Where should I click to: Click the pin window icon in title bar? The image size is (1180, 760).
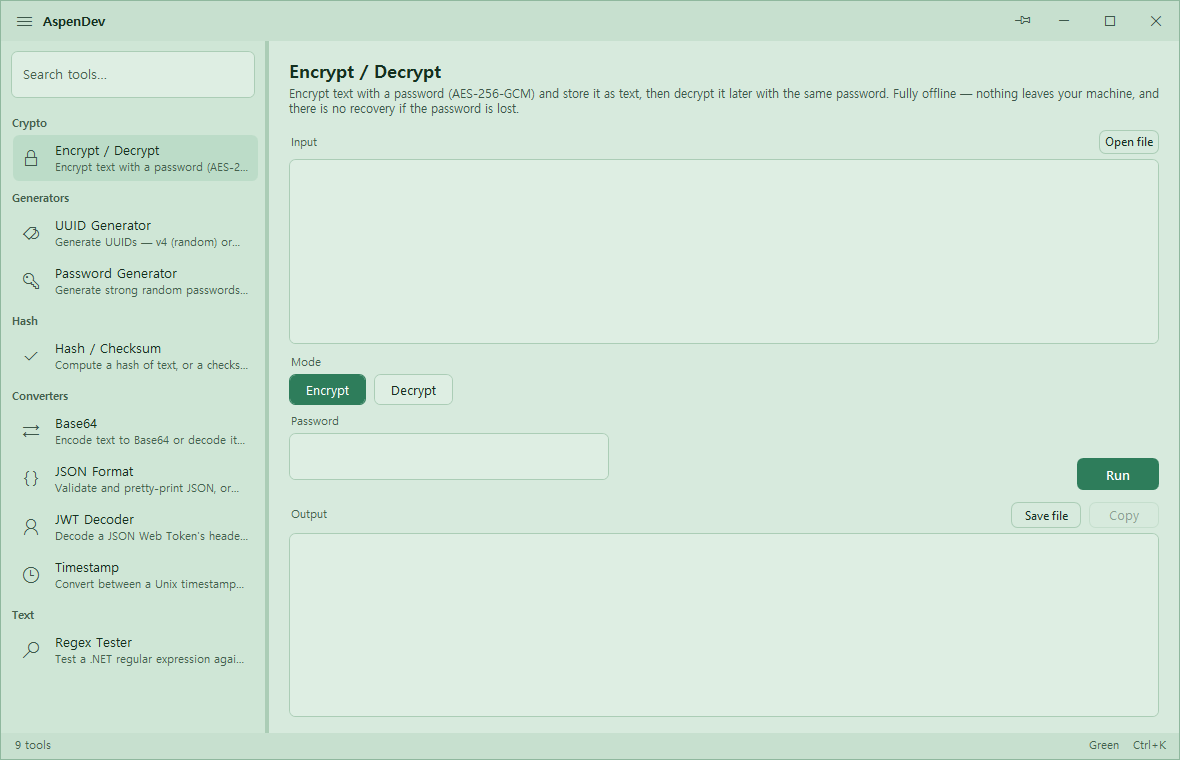(x=1023, y=20)
